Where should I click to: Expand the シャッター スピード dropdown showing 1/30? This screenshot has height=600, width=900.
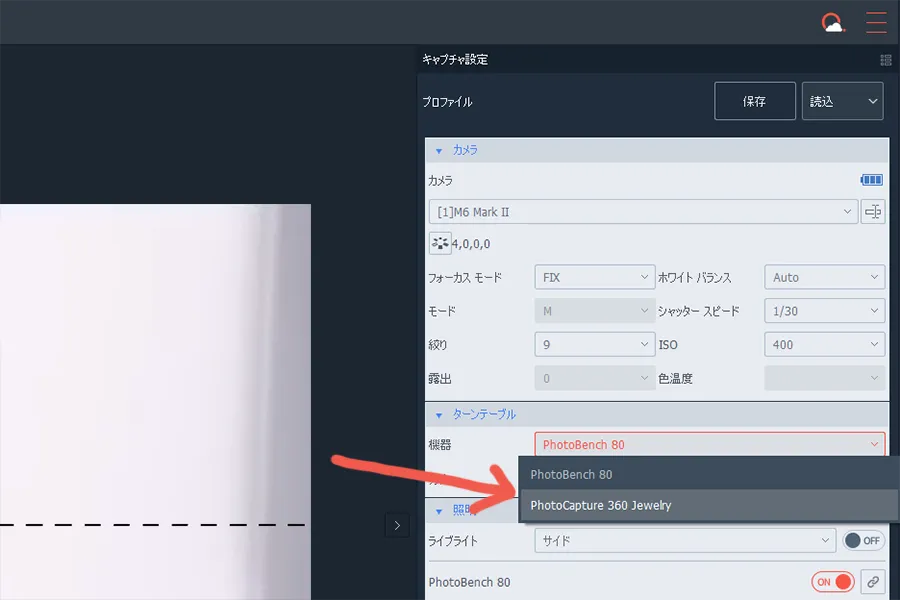point(824,311)
